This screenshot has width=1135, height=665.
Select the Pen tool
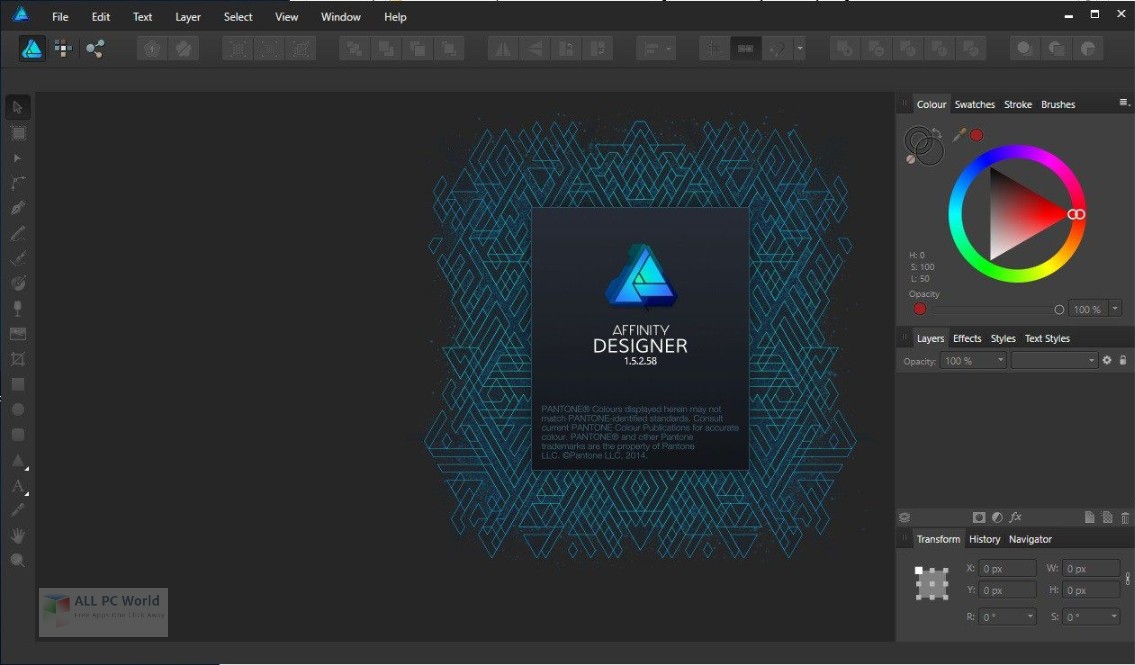coord(18,208)
